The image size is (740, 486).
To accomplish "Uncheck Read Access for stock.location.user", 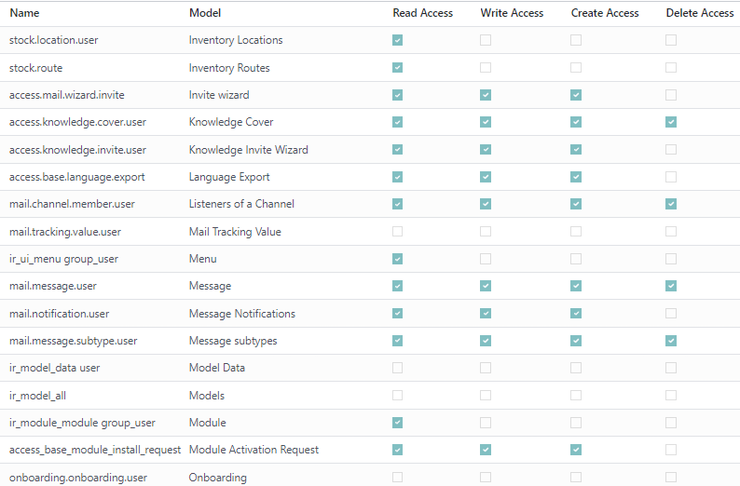I will click(397, 40).
